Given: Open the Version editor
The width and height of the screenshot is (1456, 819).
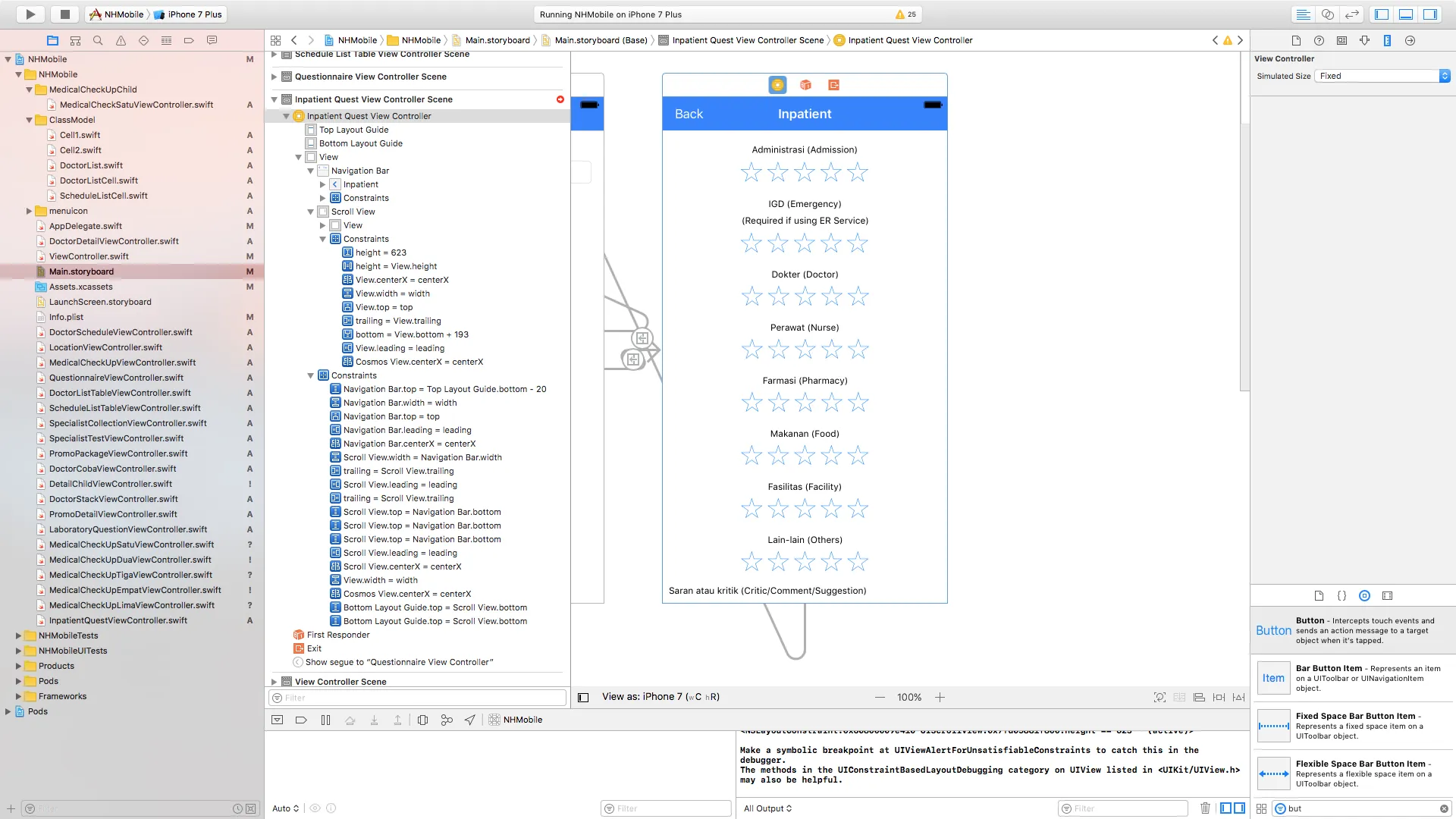Looking at the screenshot, I should (1351, 14).
